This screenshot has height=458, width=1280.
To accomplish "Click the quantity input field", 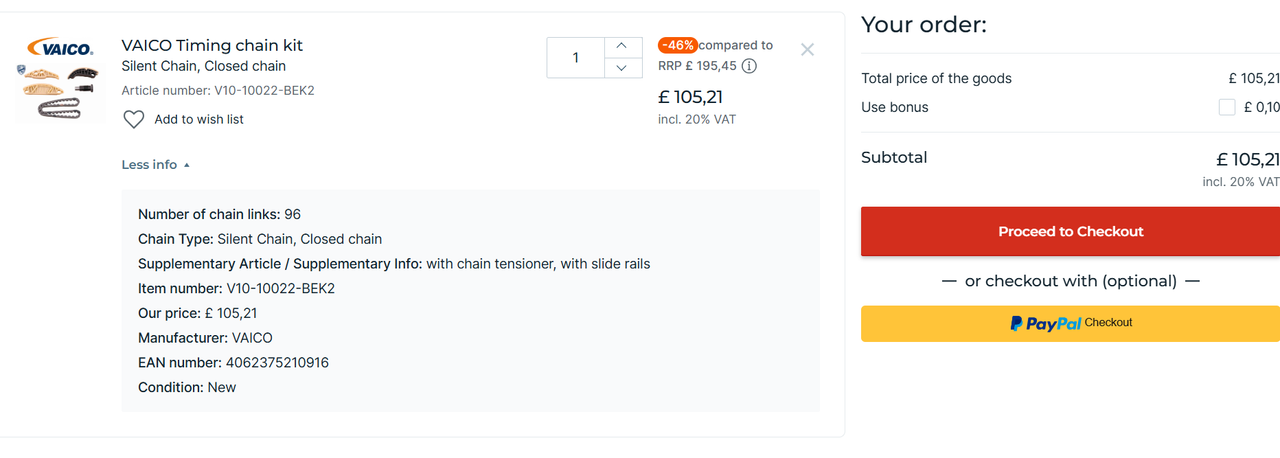I will coord(576,58).
